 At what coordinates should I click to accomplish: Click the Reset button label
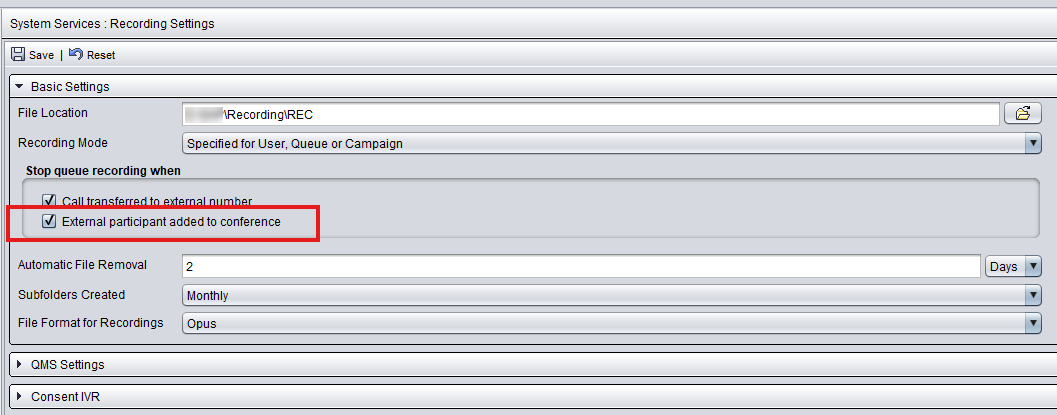click(x=101, y=55)
